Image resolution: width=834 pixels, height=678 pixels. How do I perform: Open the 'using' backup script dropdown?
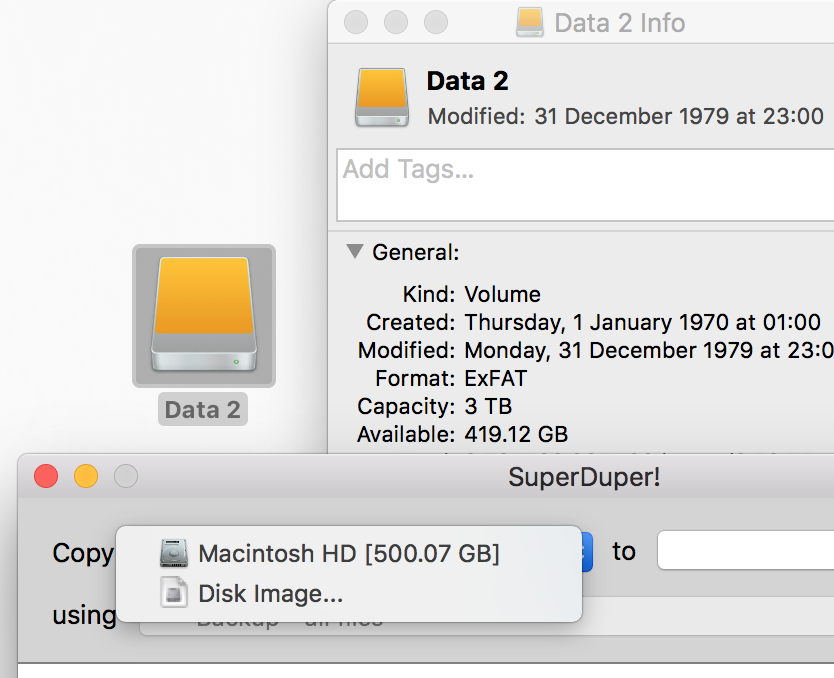tap(487, 616)
